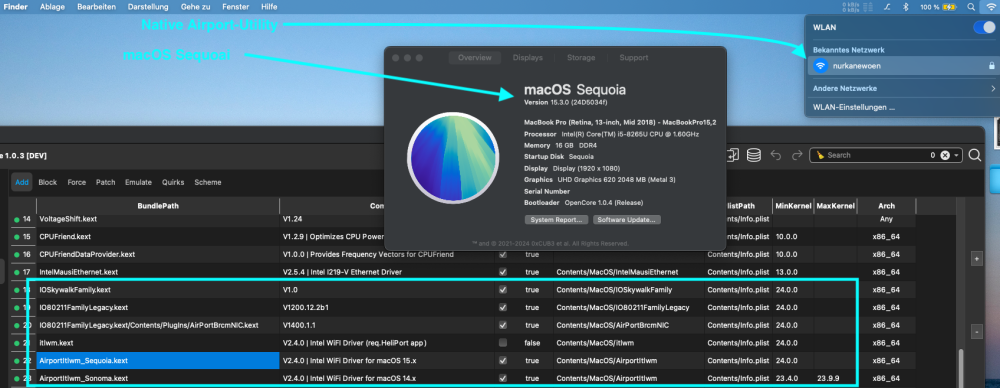Click the import/export toolbar icon left of database
This screenshot has width=1000, height=388.
(733, 155)
